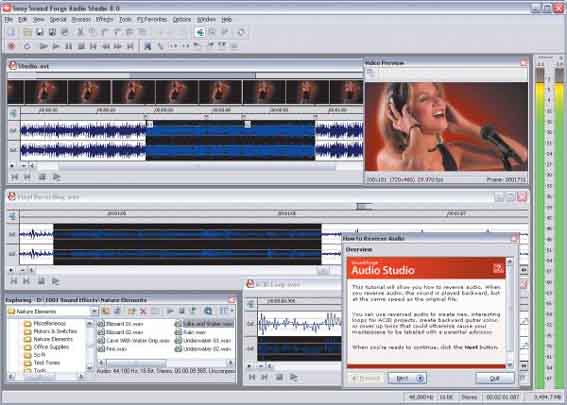Click Play at bottom of Studio.avi window
The width and height of the screenshot is (567, 405).
pos(56,177)
